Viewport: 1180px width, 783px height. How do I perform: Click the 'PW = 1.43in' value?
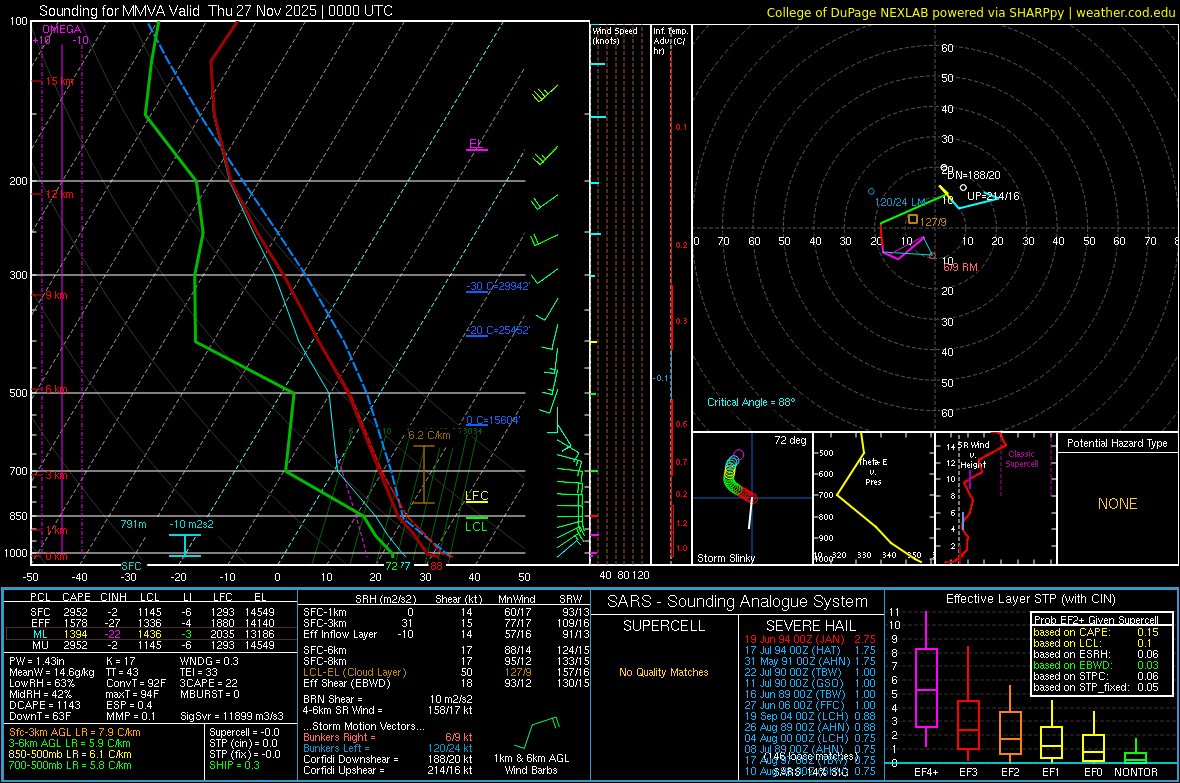37,661
